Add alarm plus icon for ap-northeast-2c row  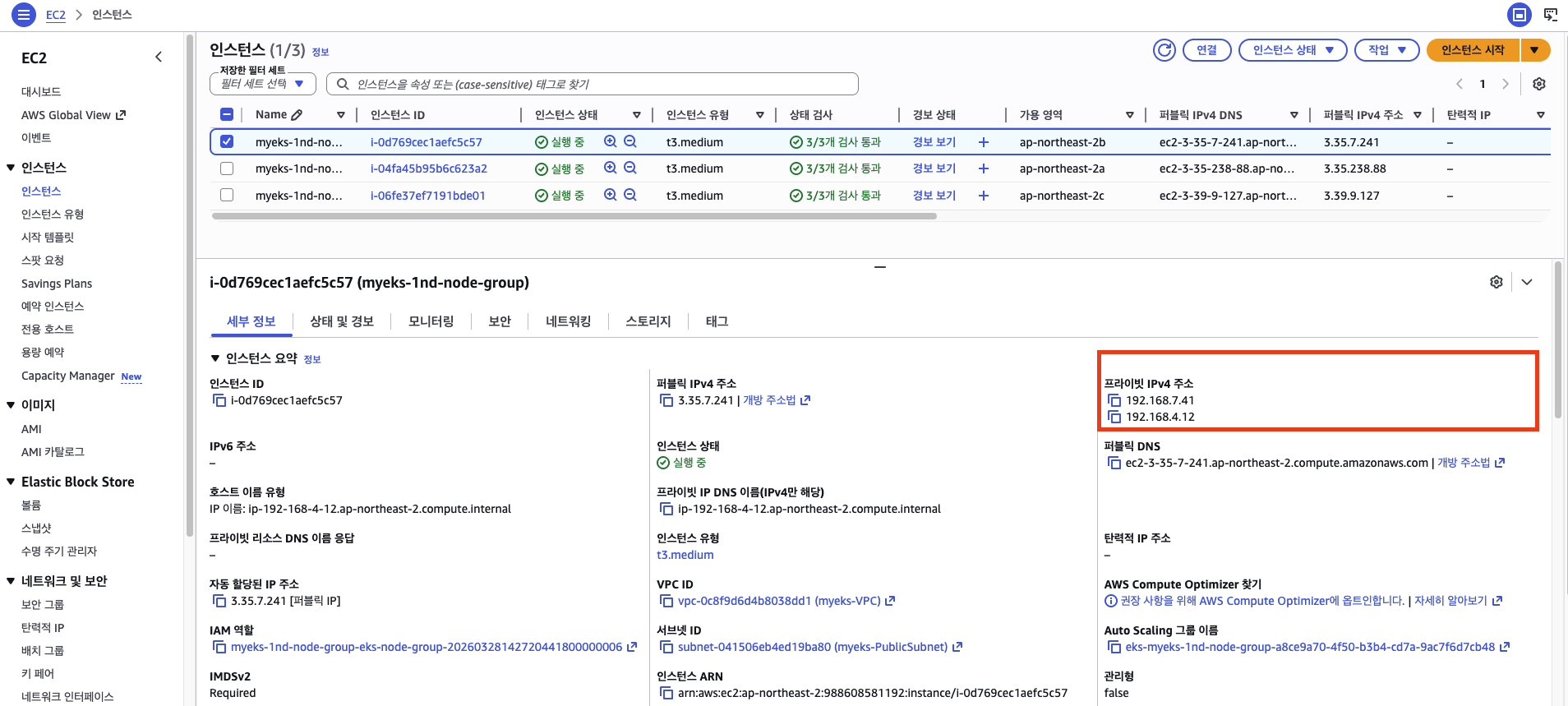point(983,196)
